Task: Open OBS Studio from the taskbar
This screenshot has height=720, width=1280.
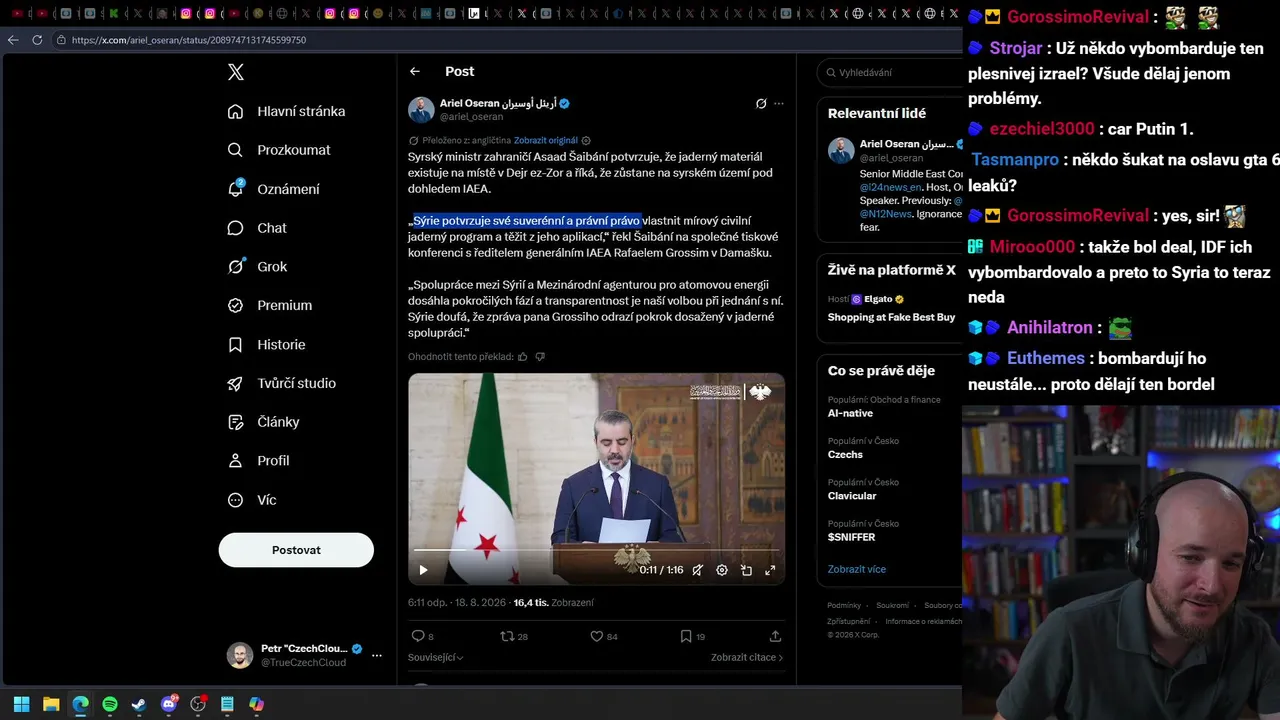Action: (198, 704)
